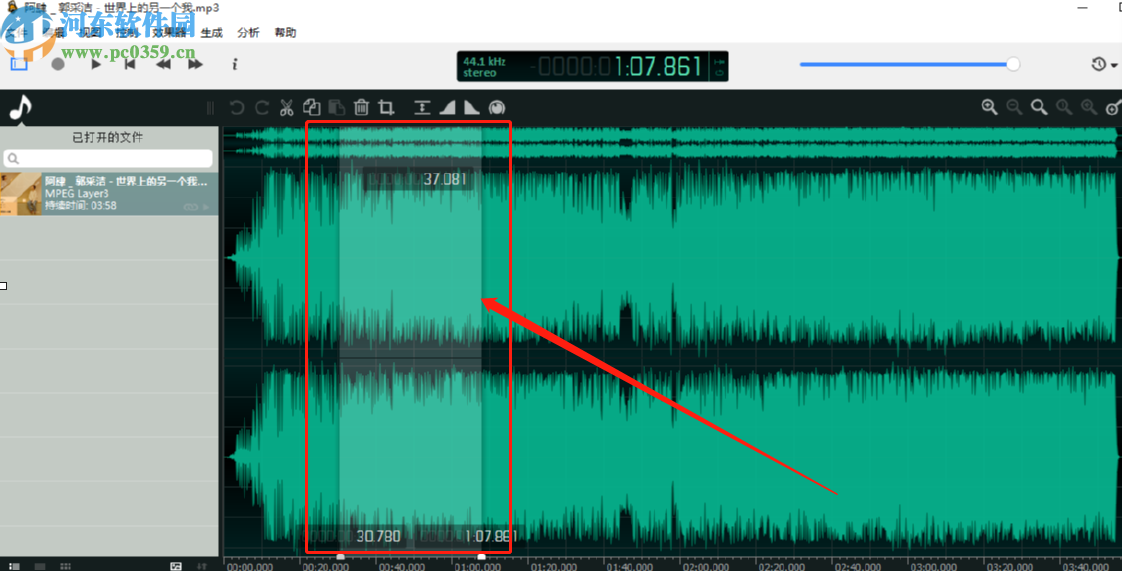Zoom in on the waveform

[990, 107]
